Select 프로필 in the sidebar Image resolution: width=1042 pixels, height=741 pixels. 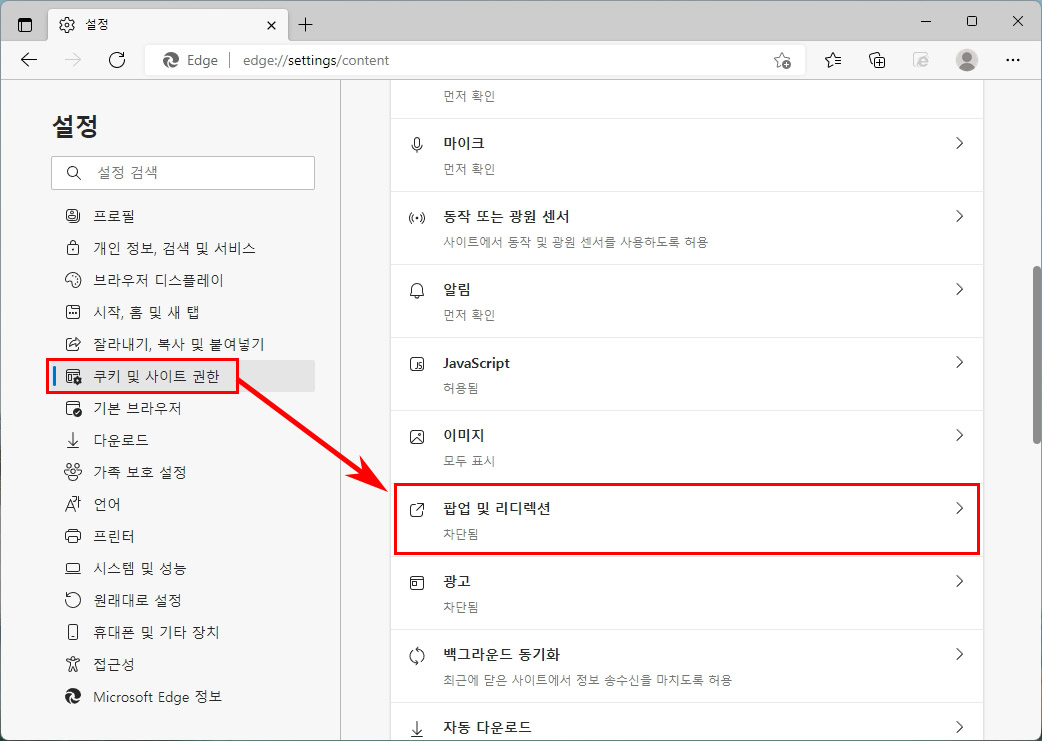point(182,216)
